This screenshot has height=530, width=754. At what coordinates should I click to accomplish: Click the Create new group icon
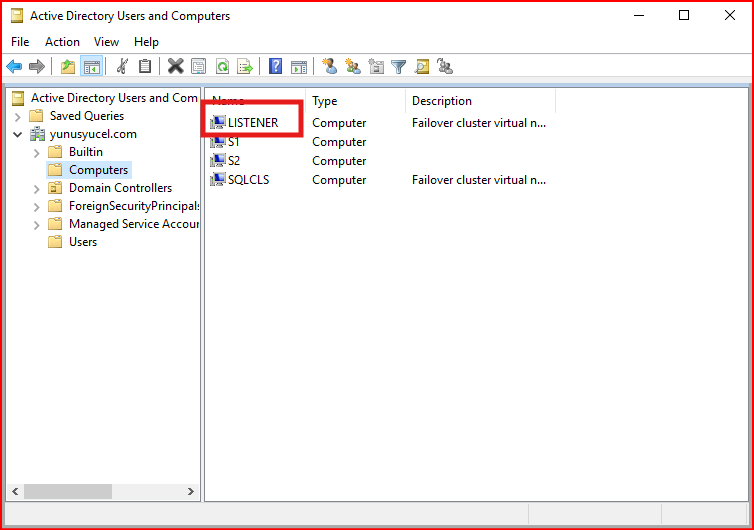pos(353,66)
